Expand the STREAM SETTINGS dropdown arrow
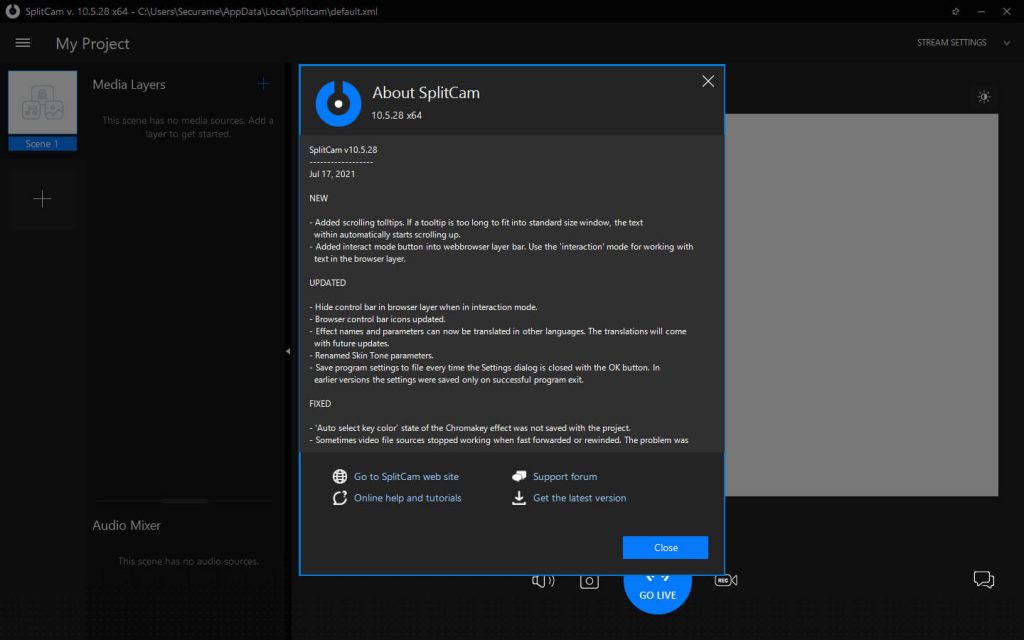Viewport: 1024px width, 640px height. pos(1006,43)
